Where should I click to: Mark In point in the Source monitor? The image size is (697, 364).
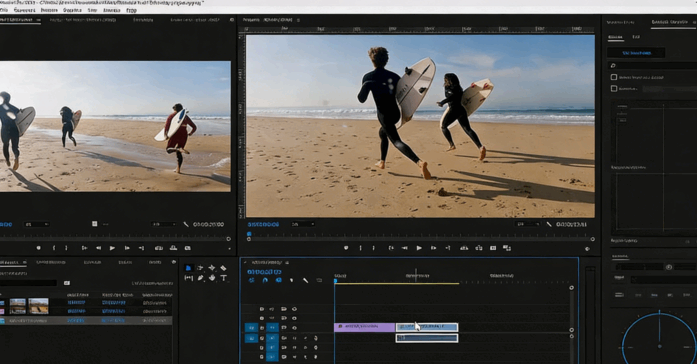pyautogui.click(x=54, y=248)
